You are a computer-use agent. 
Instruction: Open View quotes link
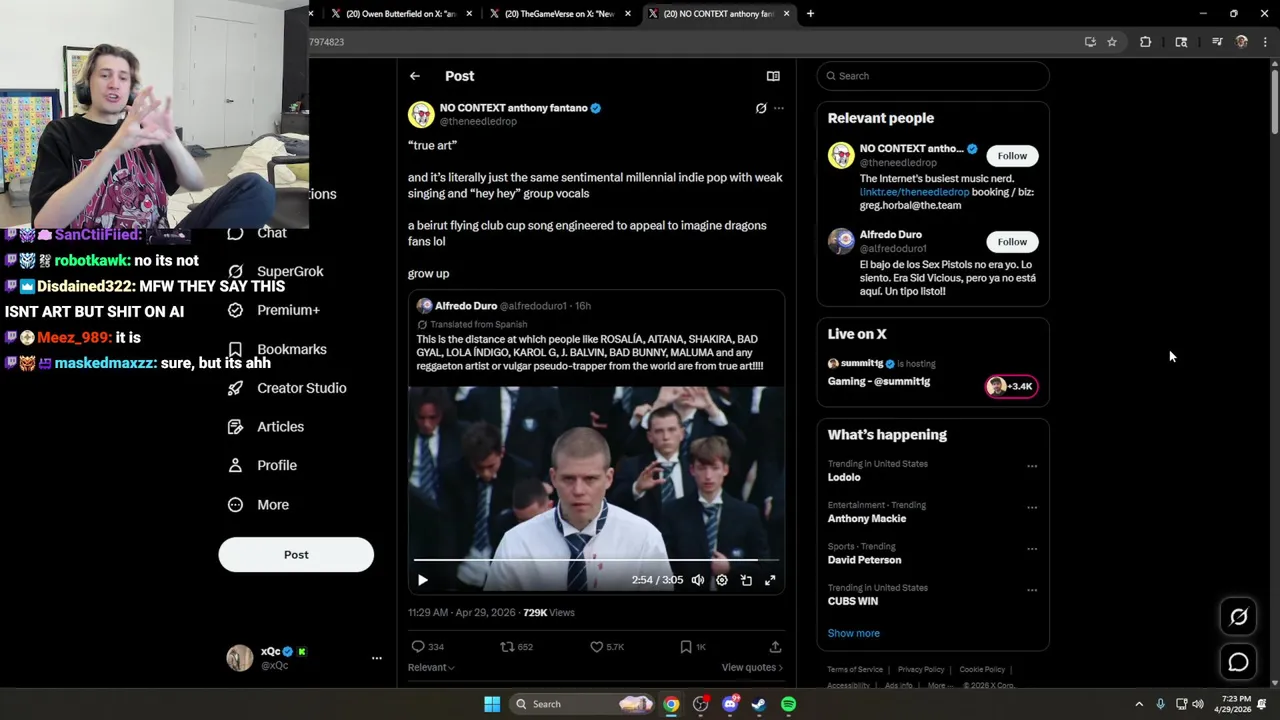click(752, 667)
